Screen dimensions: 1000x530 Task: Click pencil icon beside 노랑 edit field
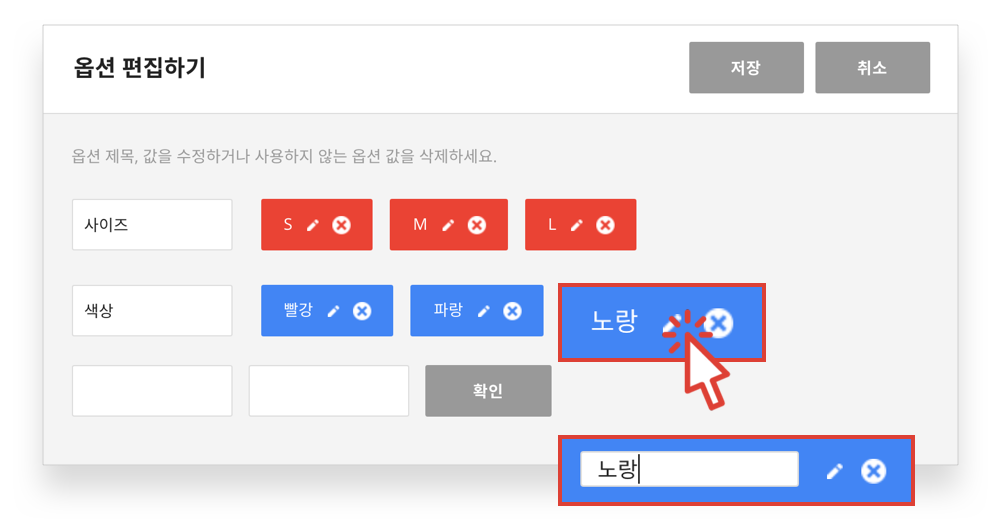click(x=834, y=471)
